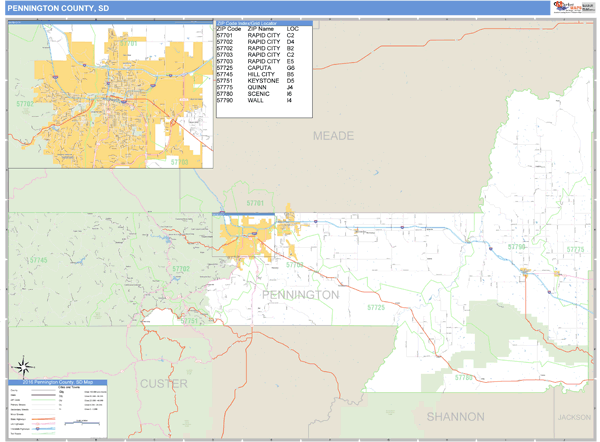600x442 pixels.
Task: Click the MEADE county label
Action: 333,136
